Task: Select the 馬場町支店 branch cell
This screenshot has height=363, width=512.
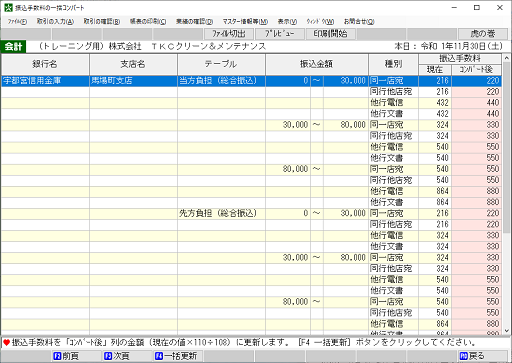Action: coord(133,81)
